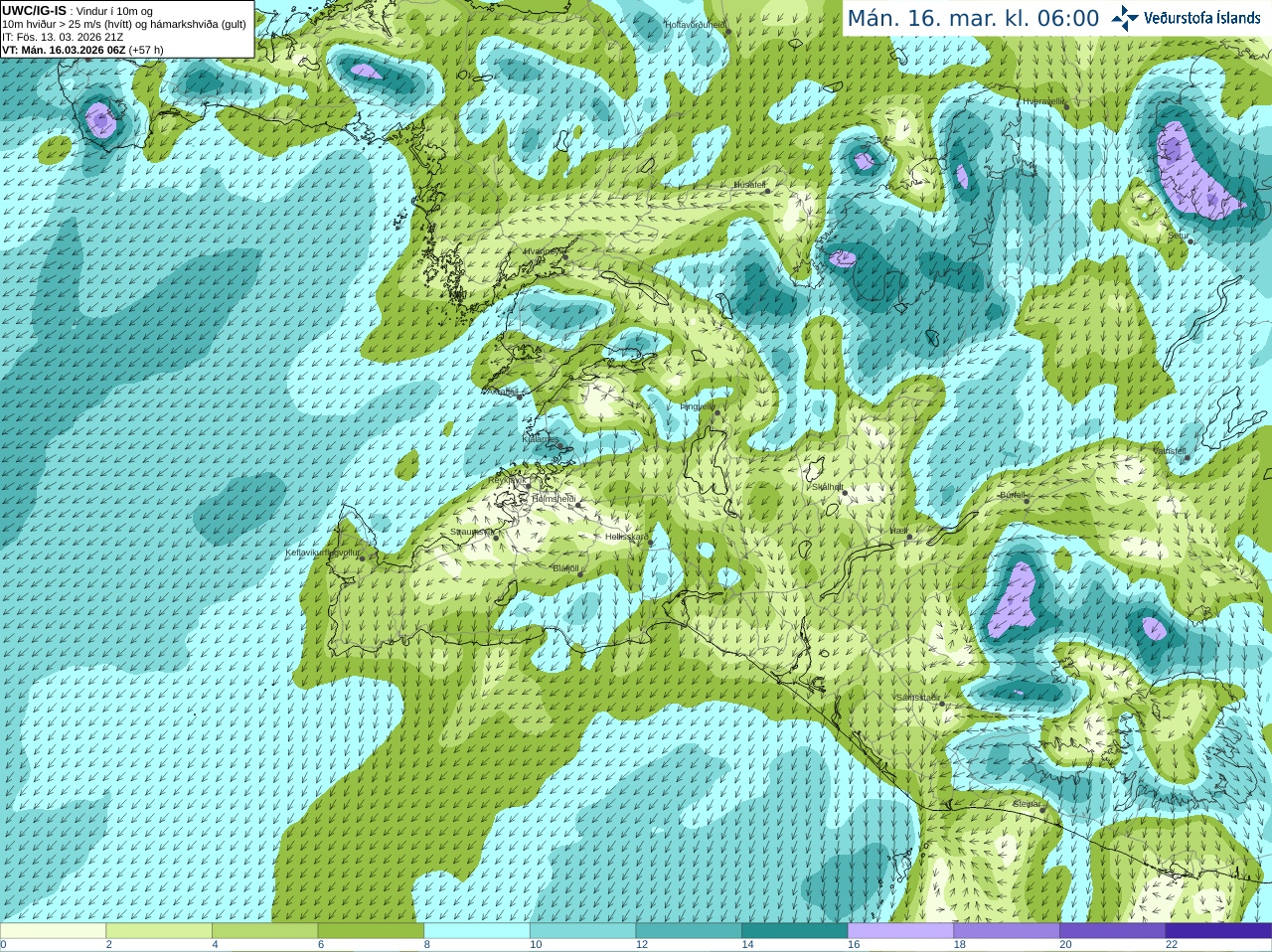Image resolution: width=1272 pixels, height=952 pixels.
Task: Click the Þingvellir station label
Action: click(x=697, y=405)
